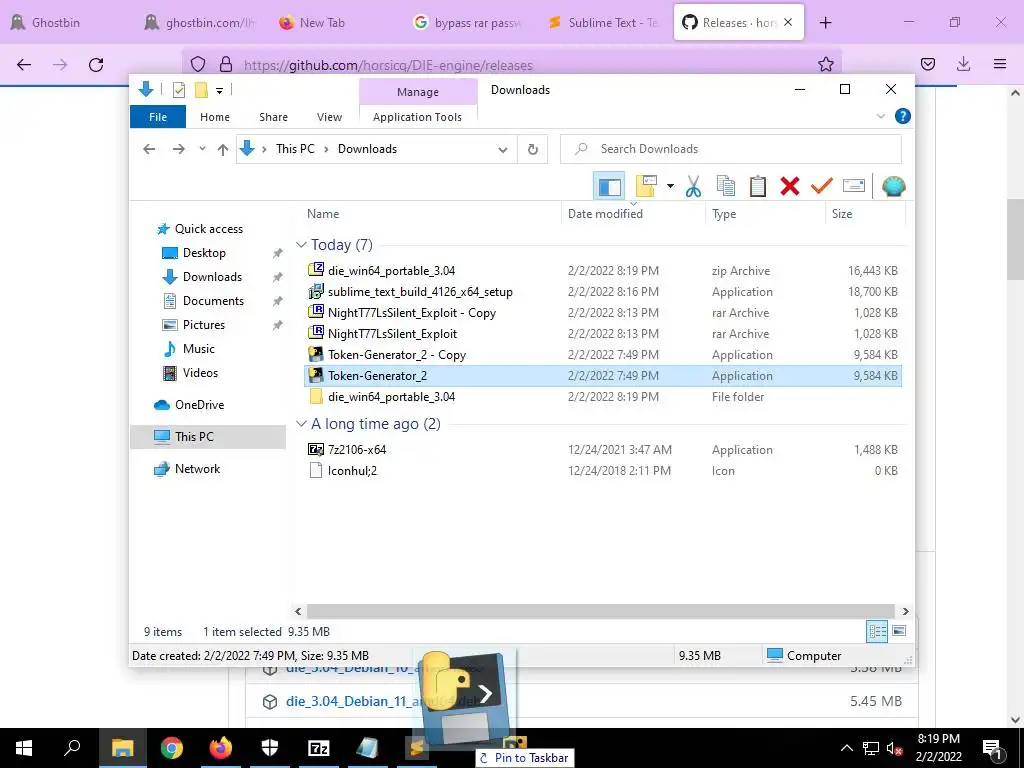Image resolution: width=1024 pixels, height=768 pixels.
Task: Click Explorer Refresh button beside address bar
Action: click(533, 150)
